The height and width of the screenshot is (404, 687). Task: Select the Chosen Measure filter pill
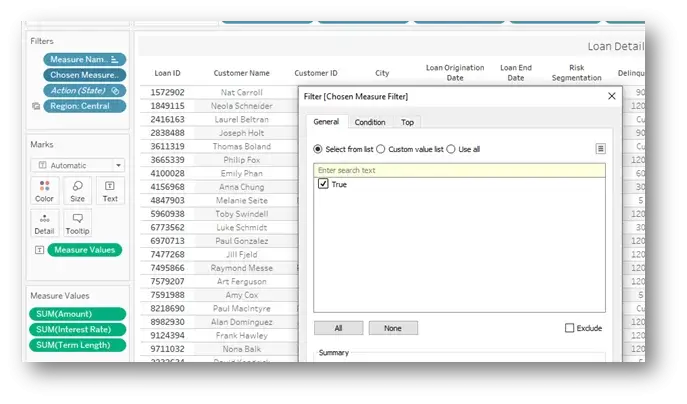pos(85,75)
